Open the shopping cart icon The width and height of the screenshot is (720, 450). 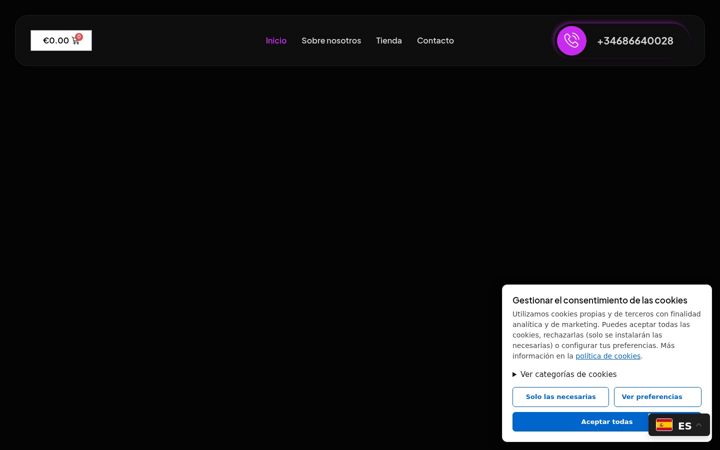tap(76, 40)
